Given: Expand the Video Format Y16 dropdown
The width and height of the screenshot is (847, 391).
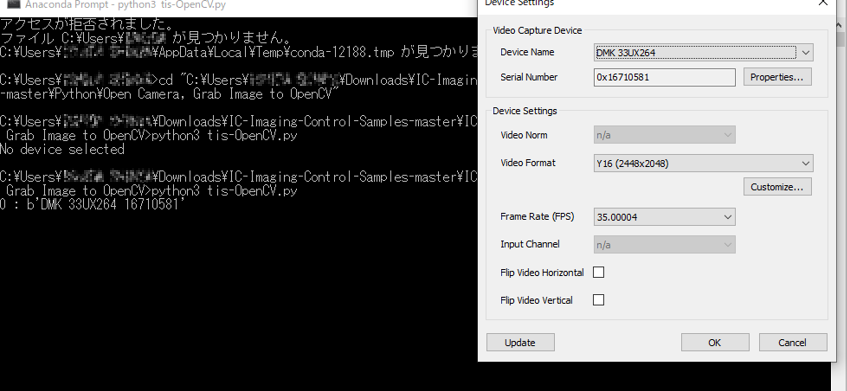Looking at the screenshot, I should pyautogui.click(x=703, y=163).
